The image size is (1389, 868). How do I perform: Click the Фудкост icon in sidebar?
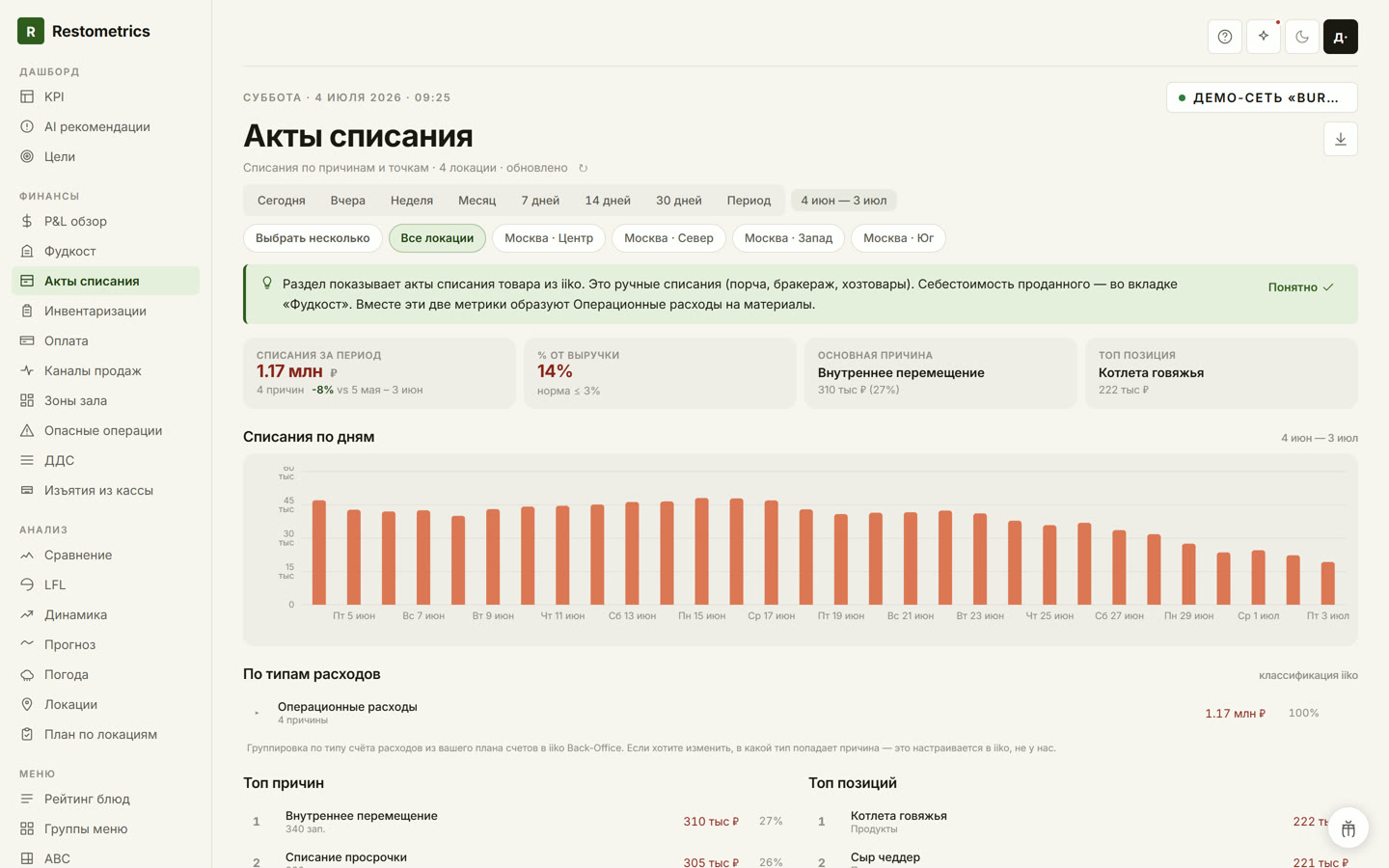coord(27,251)
